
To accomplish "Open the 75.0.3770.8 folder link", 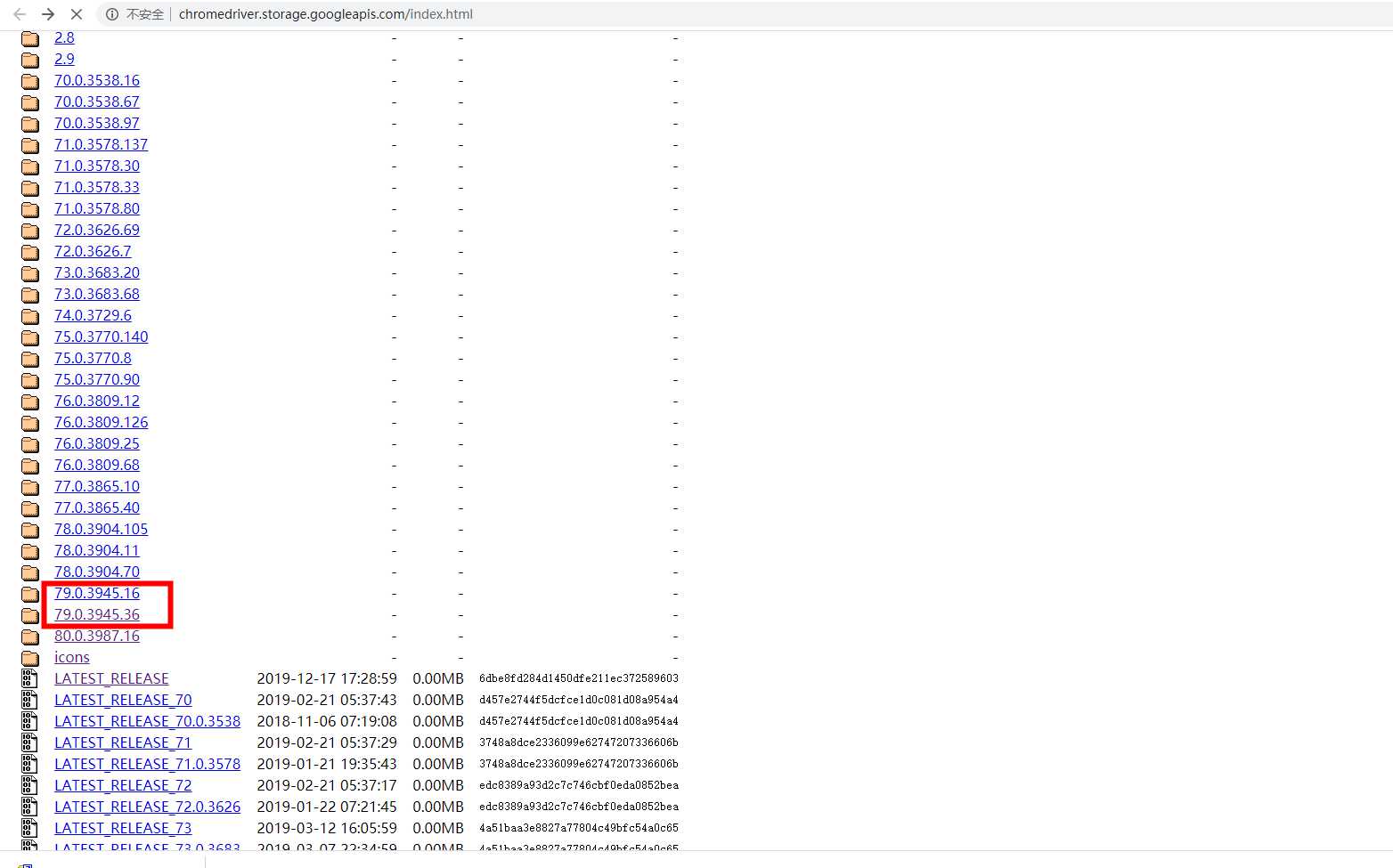I will [93, 358].
